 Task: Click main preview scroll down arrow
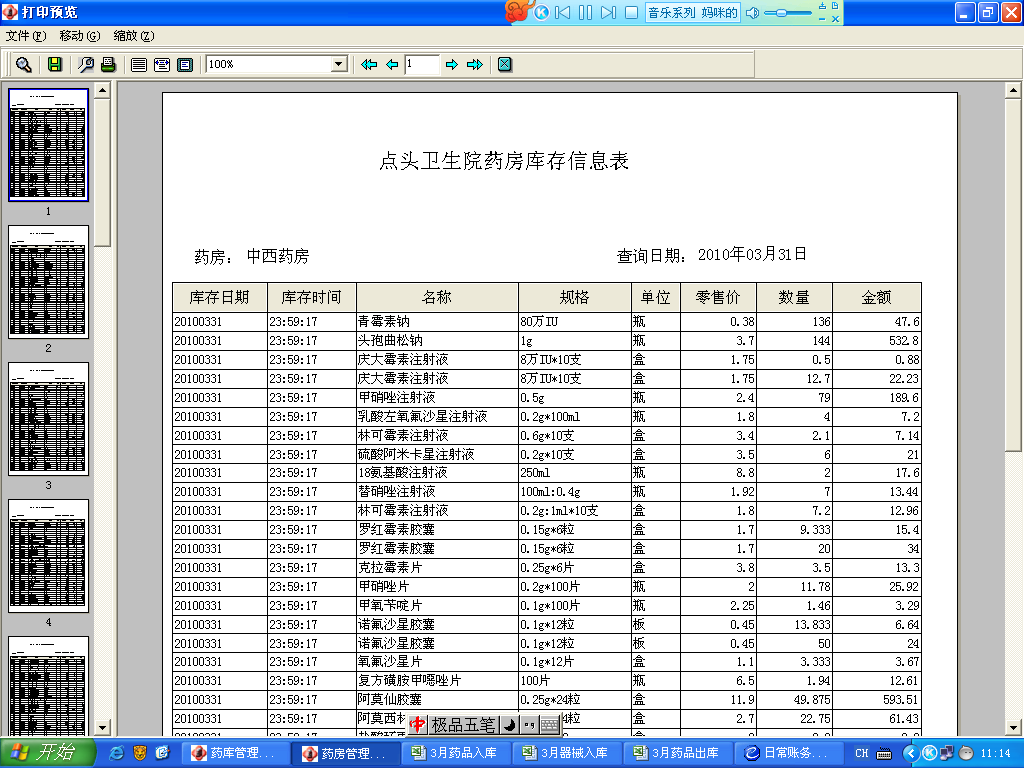(x=1013, y=727)
